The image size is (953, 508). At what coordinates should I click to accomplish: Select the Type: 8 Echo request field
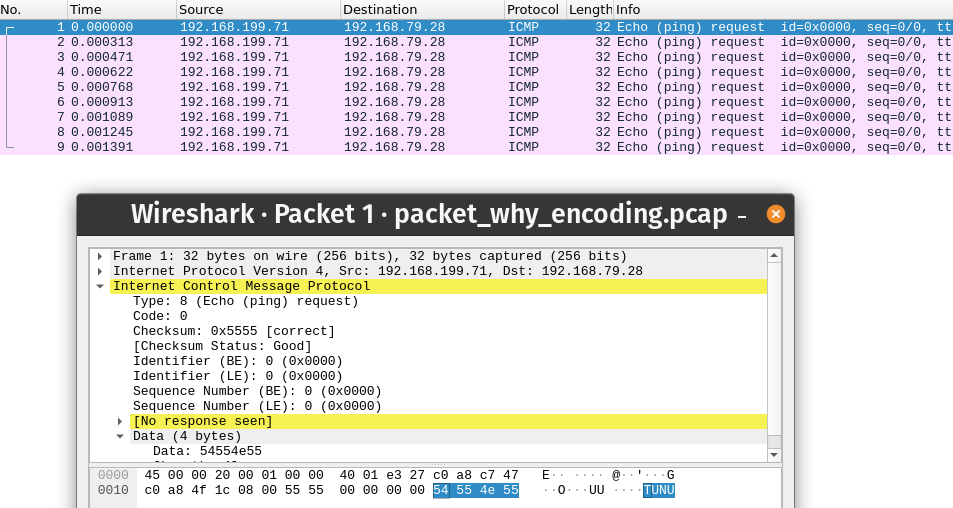(x=246, y=301)
